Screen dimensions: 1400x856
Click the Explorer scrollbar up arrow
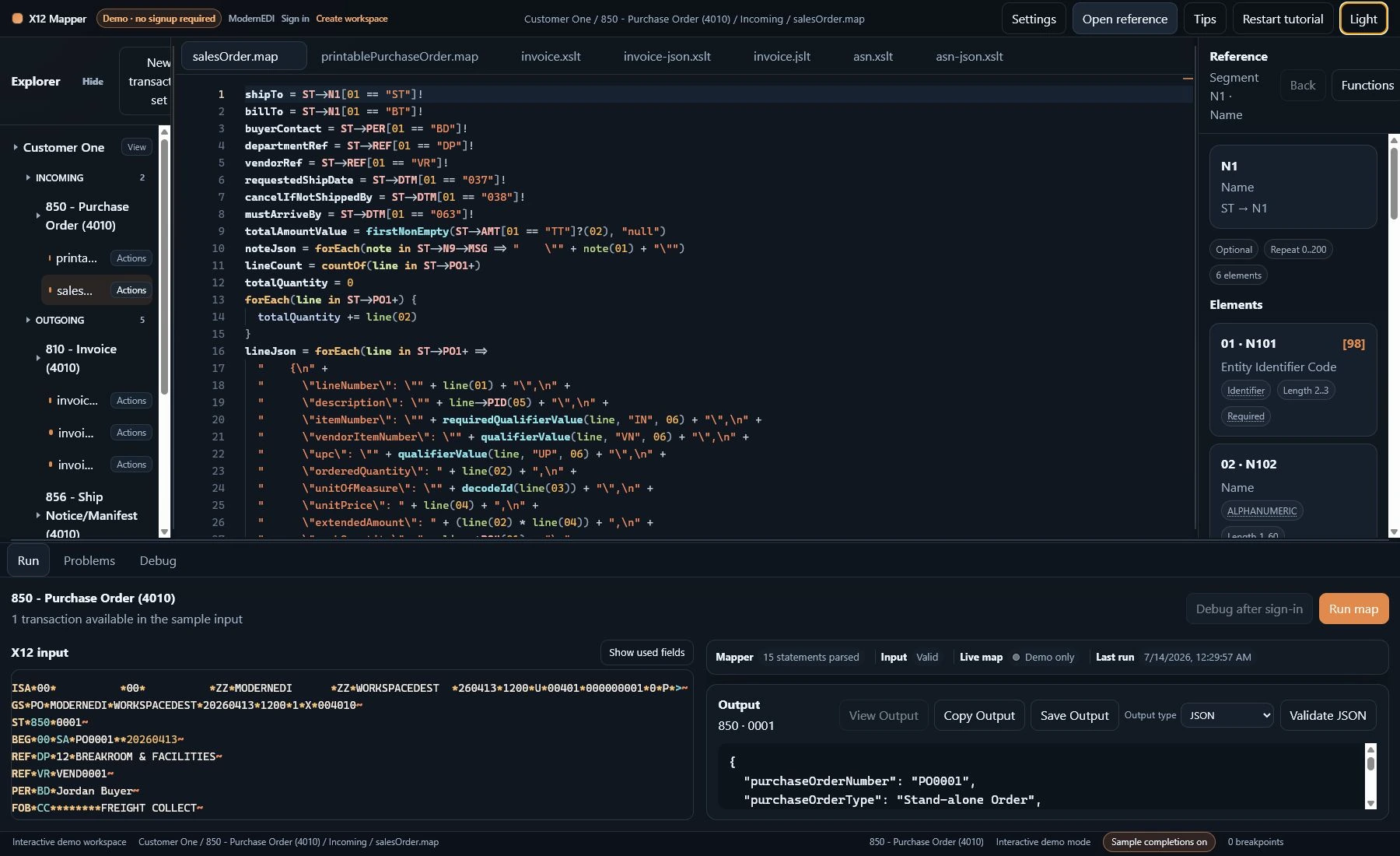point(164,132)
